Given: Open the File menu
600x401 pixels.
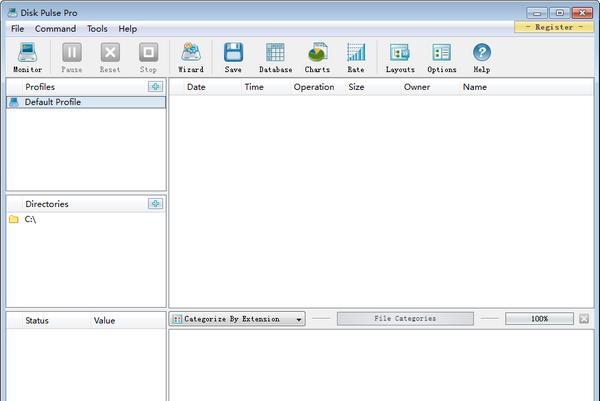Looking at the screenshot, I should 17,29.
